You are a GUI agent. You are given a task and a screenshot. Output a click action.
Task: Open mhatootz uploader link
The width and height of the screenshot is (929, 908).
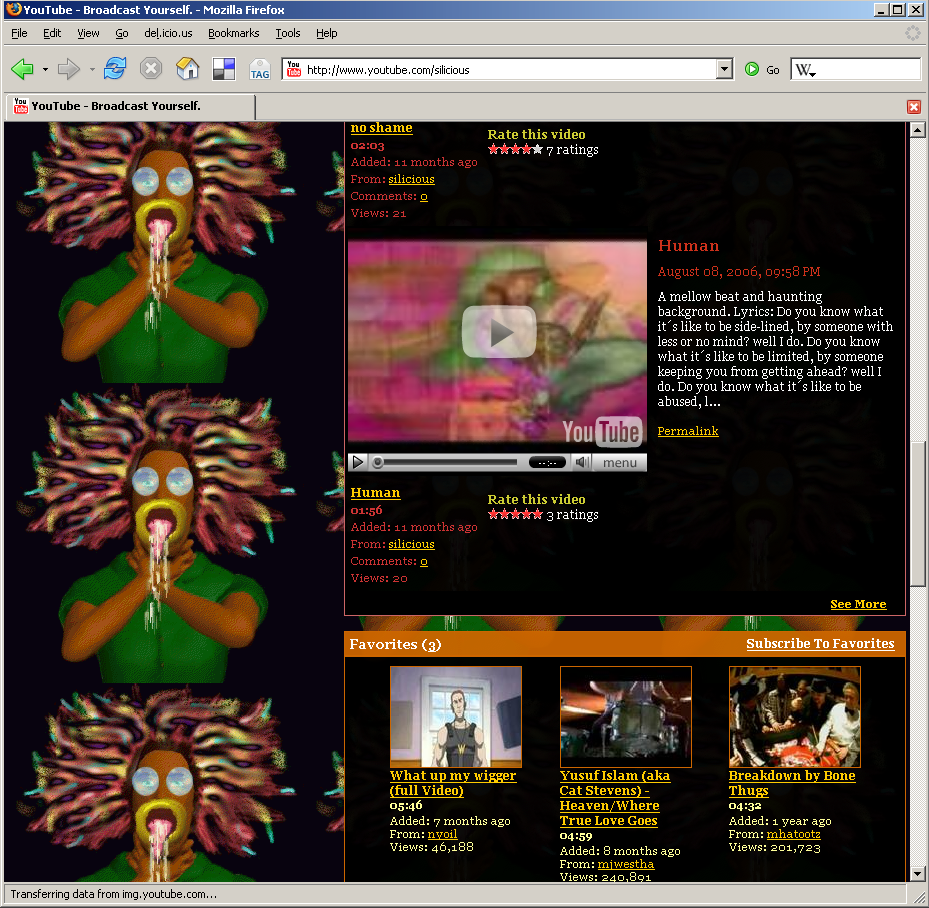793,835
